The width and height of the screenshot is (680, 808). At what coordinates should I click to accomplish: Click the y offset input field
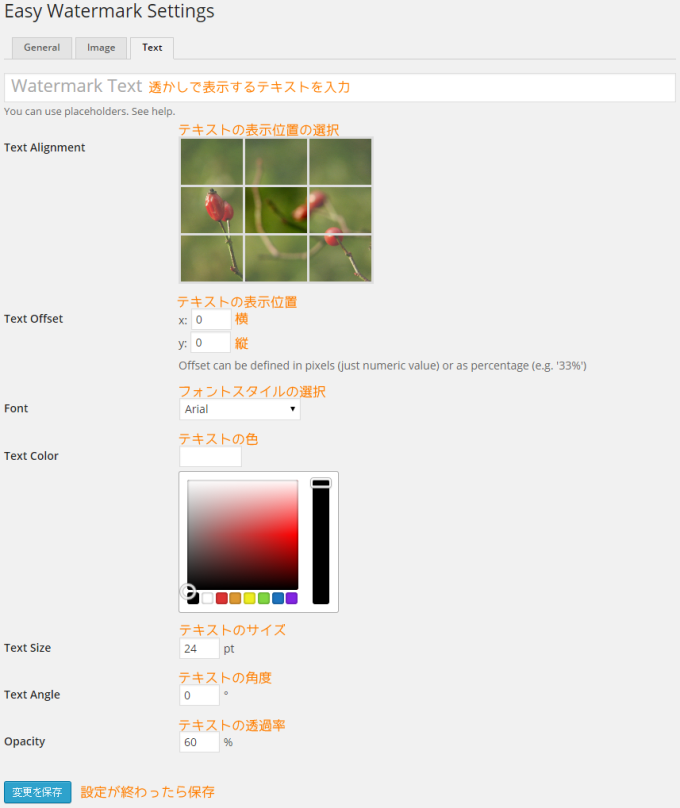(x=211, y=343)
